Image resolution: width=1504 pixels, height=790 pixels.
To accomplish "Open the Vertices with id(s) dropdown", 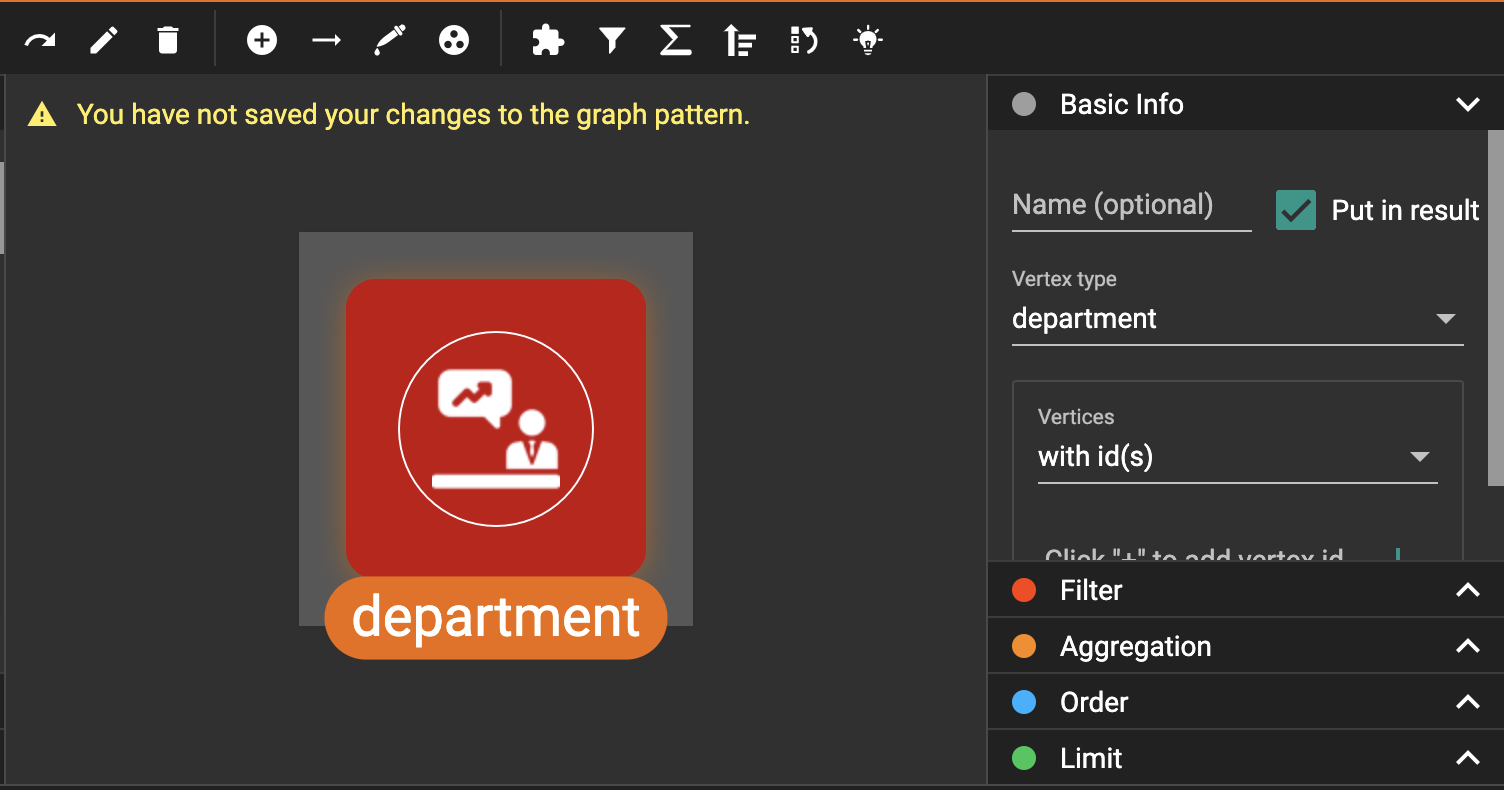I will point(1237,457).
